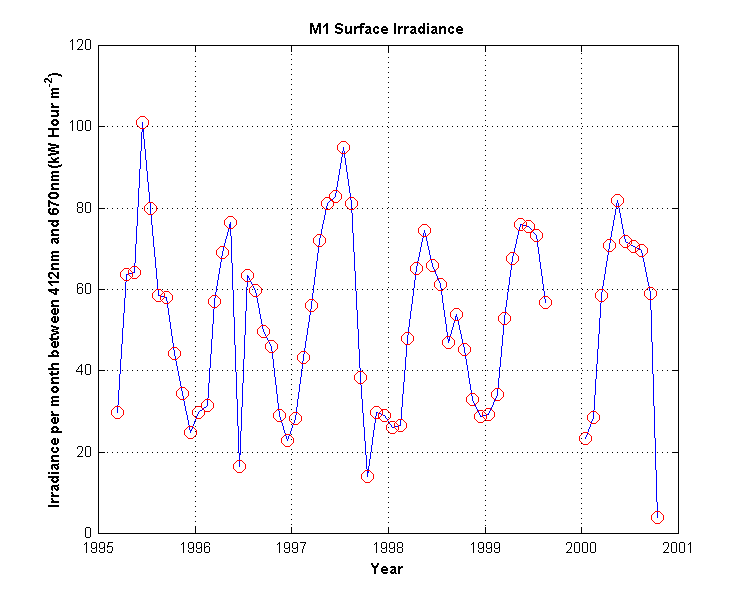
Task: Click the 1997 peak marker near 95
Action: 343,147
